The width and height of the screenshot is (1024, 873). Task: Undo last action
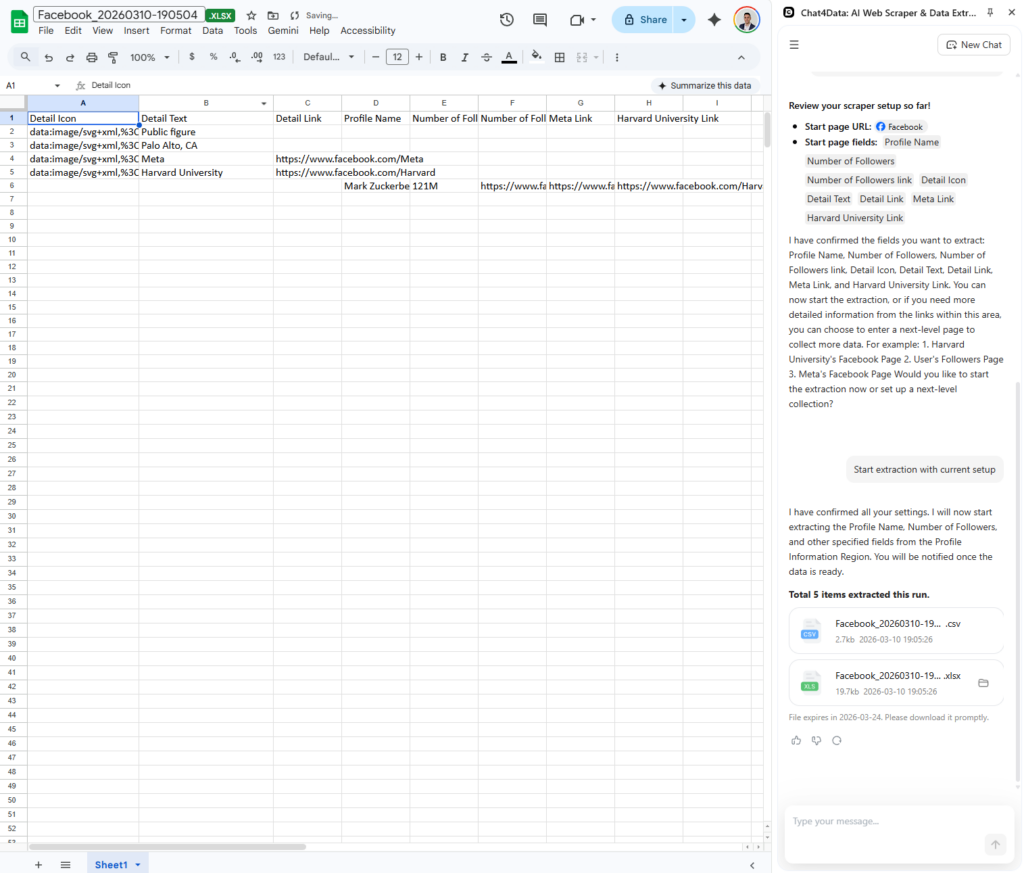pyautogui.click(x=48, y=57)
